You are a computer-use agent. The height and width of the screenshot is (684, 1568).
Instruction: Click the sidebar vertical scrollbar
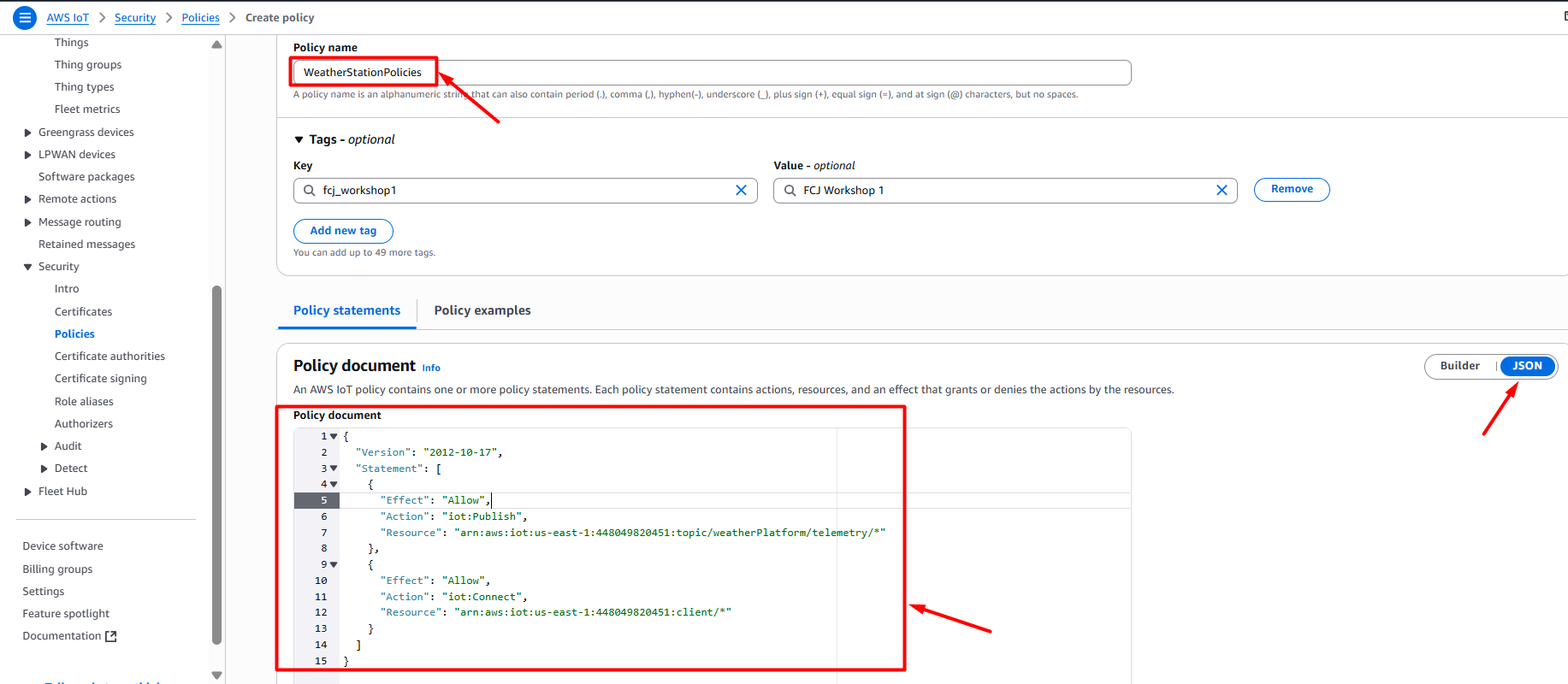[x=216, y=462]
